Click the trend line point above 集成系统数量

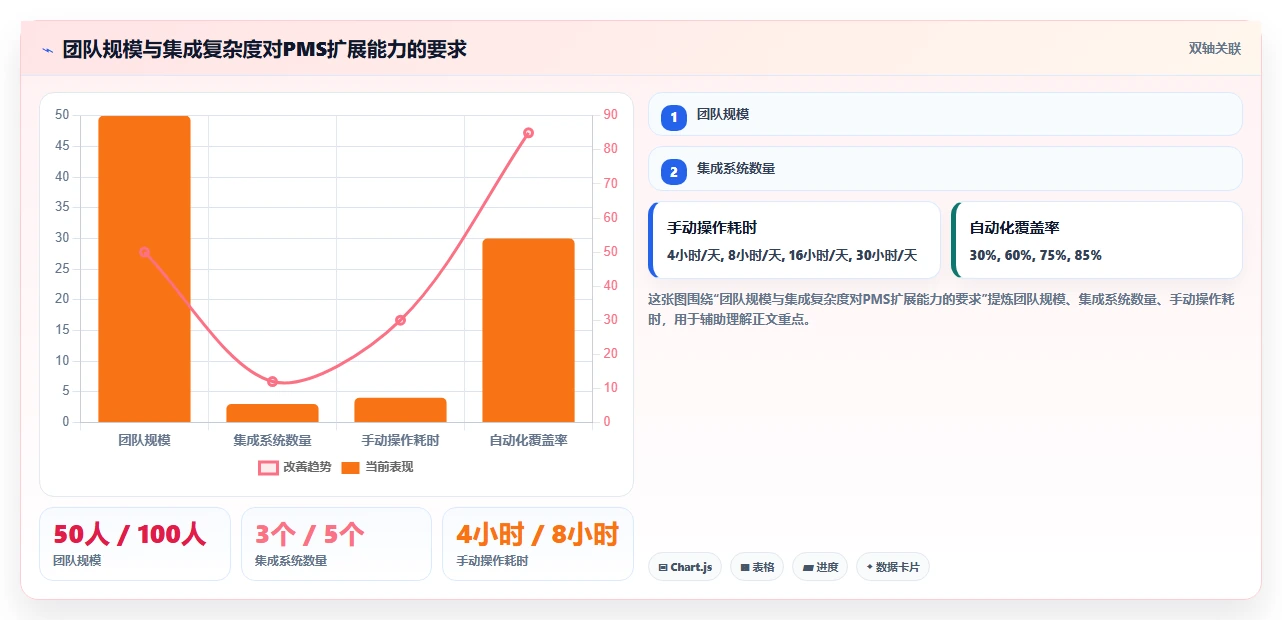coord(272,381)
